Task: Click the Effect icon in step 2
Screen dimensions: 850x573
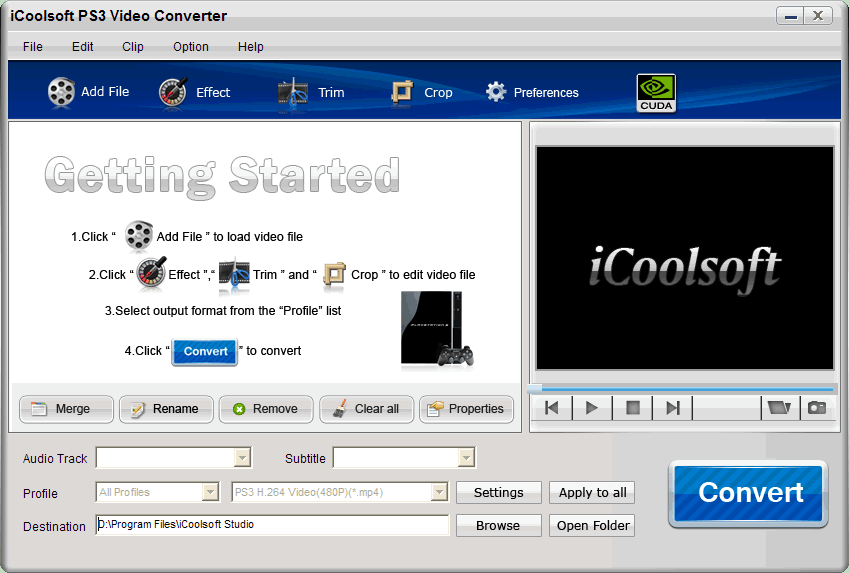Action: [151, 273]
